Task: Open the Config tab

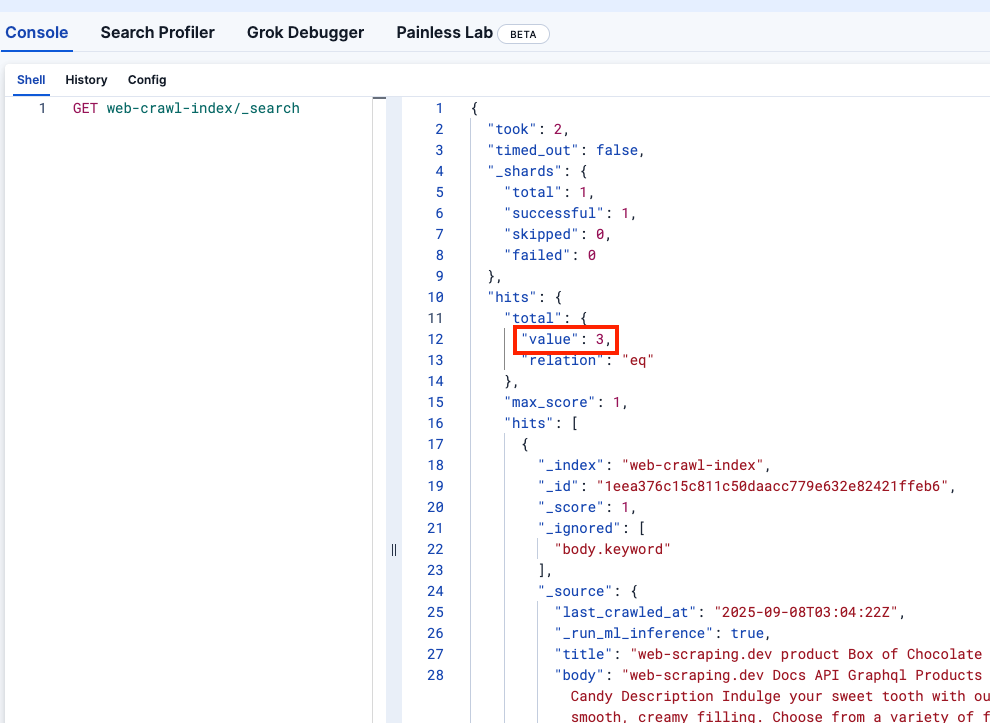Action: (x=147, y=80)
